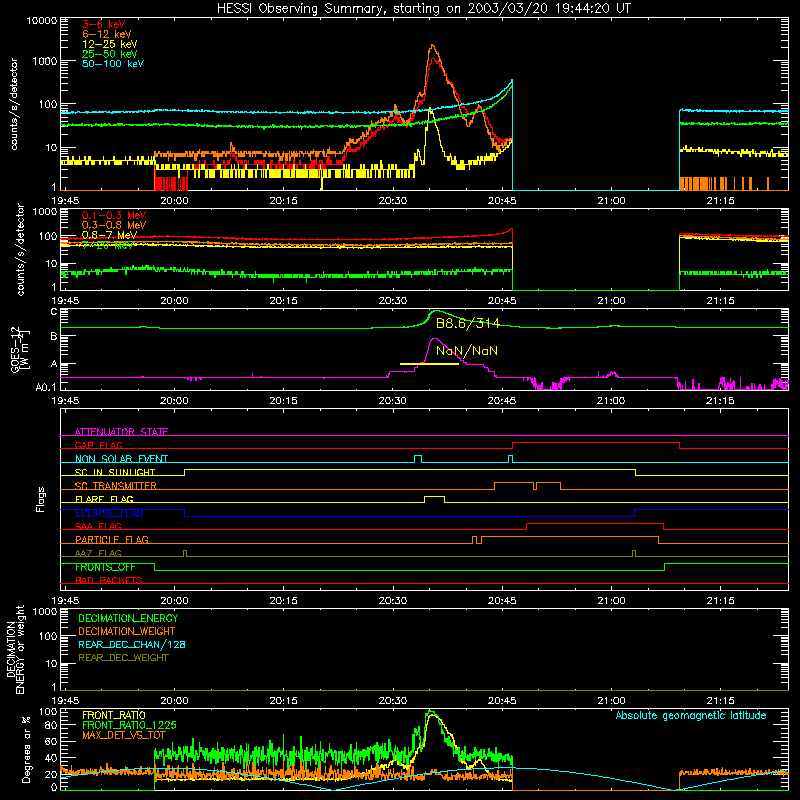Screen dimensions: 800x800
Task: Click the 'SAA_FLAG' label
Action: coord(98,526)
